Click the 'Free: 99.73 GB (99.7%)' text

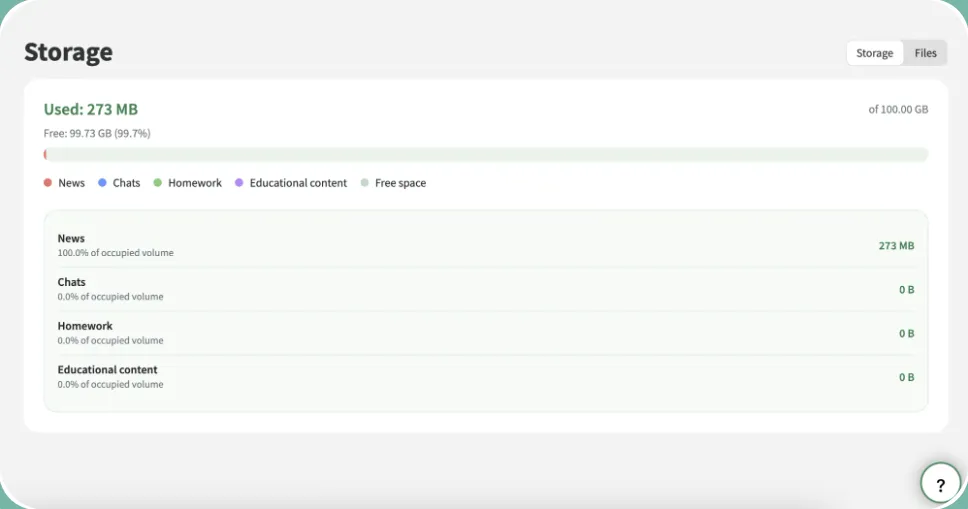coord(97,133)
